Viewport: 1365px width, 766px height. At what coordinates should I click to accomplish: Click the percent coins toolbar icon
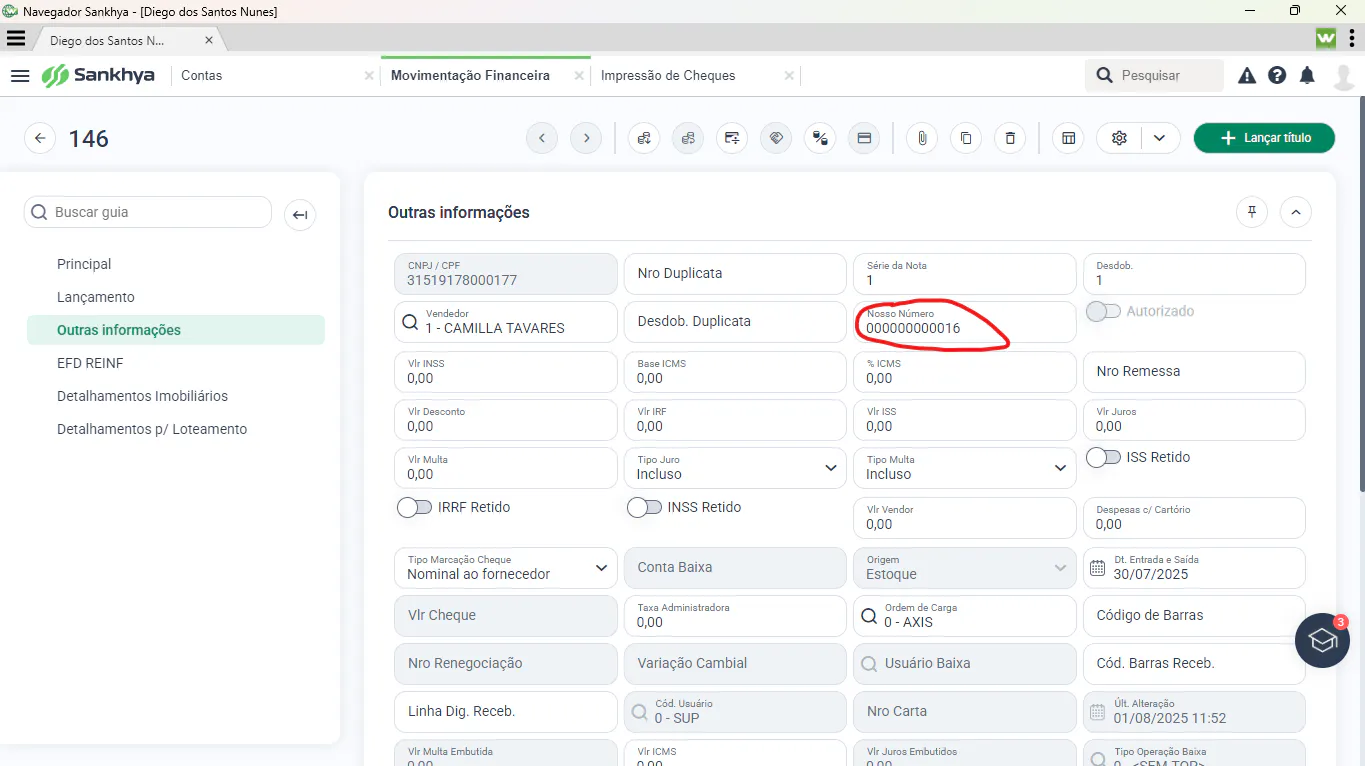pos(820,138)
